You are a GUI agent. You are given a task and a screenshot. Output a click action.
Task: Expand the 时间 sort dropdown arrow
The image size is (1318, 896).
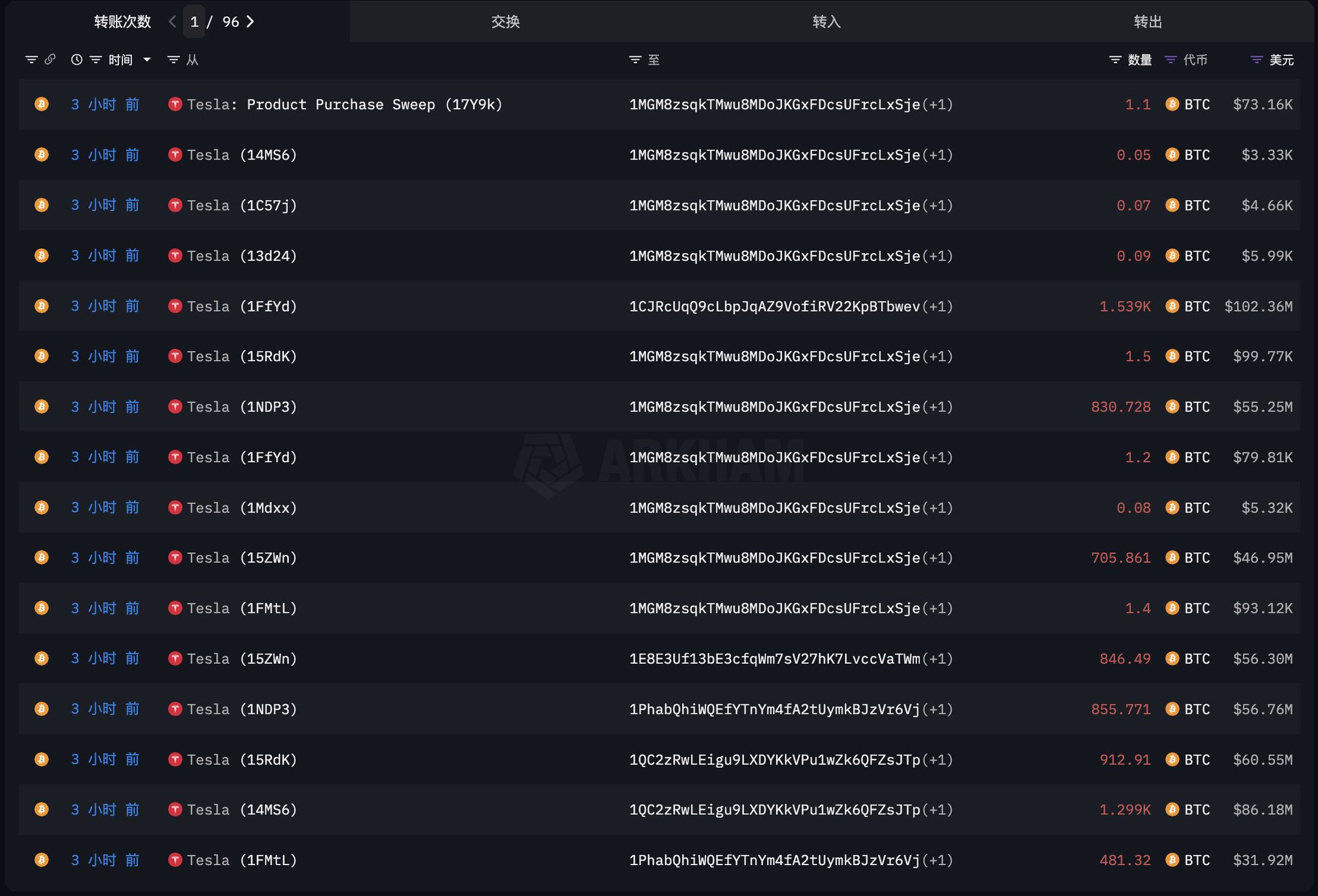[x=147, y=60]
